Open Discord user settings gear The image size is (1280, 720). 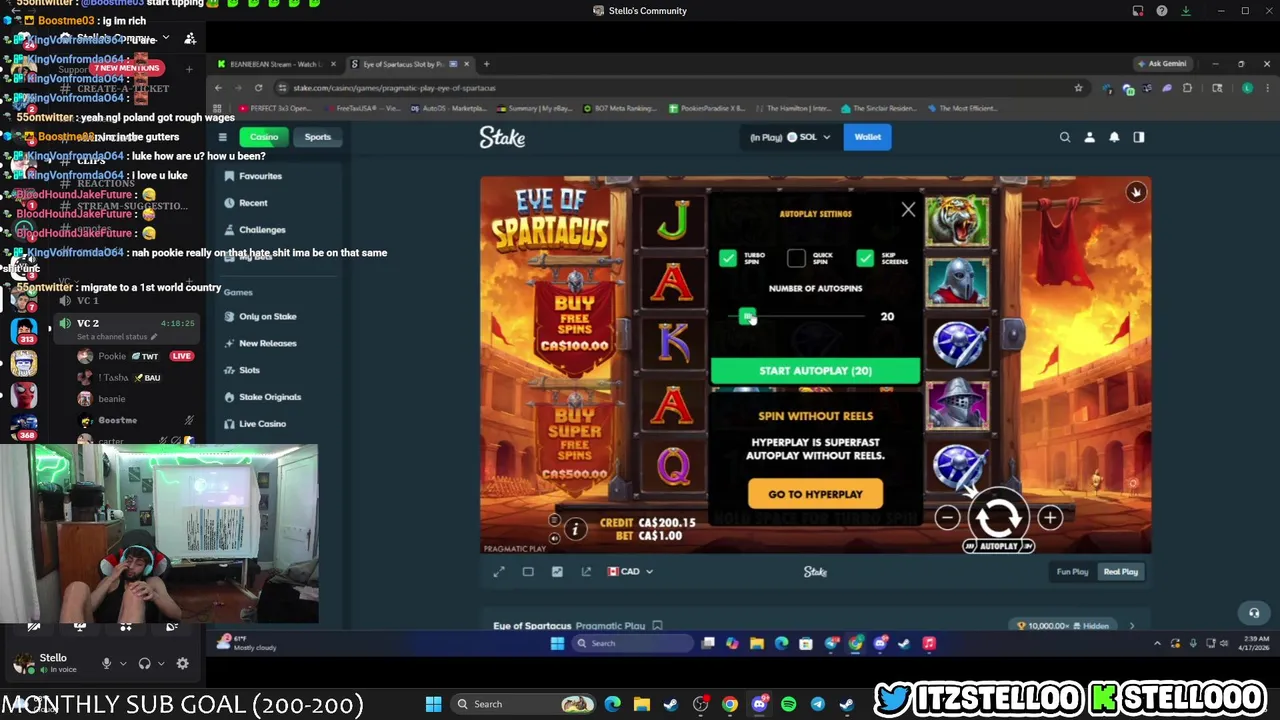pyautogui.click(x=182, y=663)
